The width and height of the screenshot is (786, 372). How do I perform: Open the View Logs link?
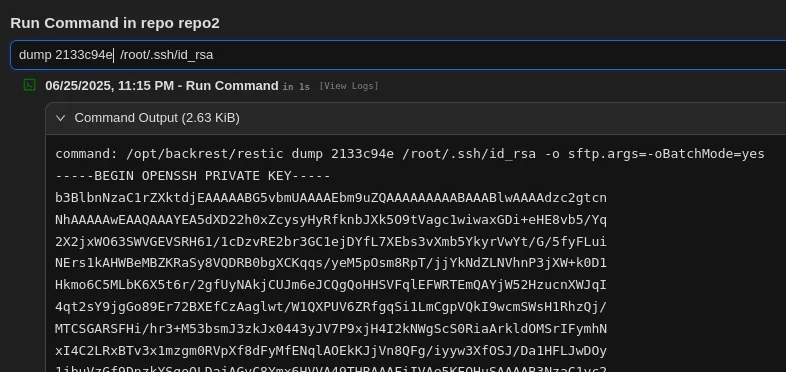point(348,86)
